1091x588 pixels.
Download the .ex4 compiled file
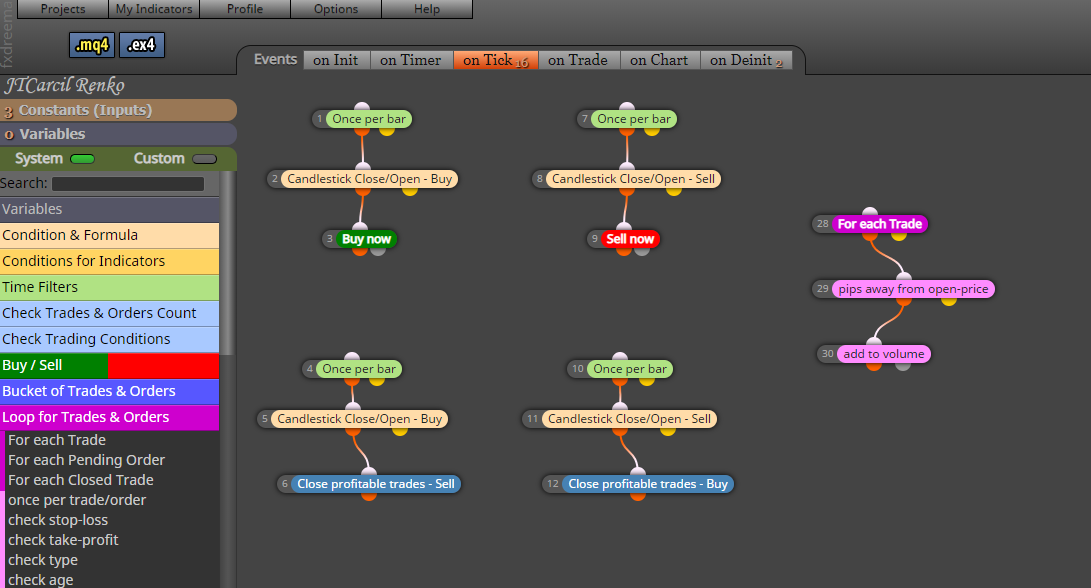click(142, 45)
